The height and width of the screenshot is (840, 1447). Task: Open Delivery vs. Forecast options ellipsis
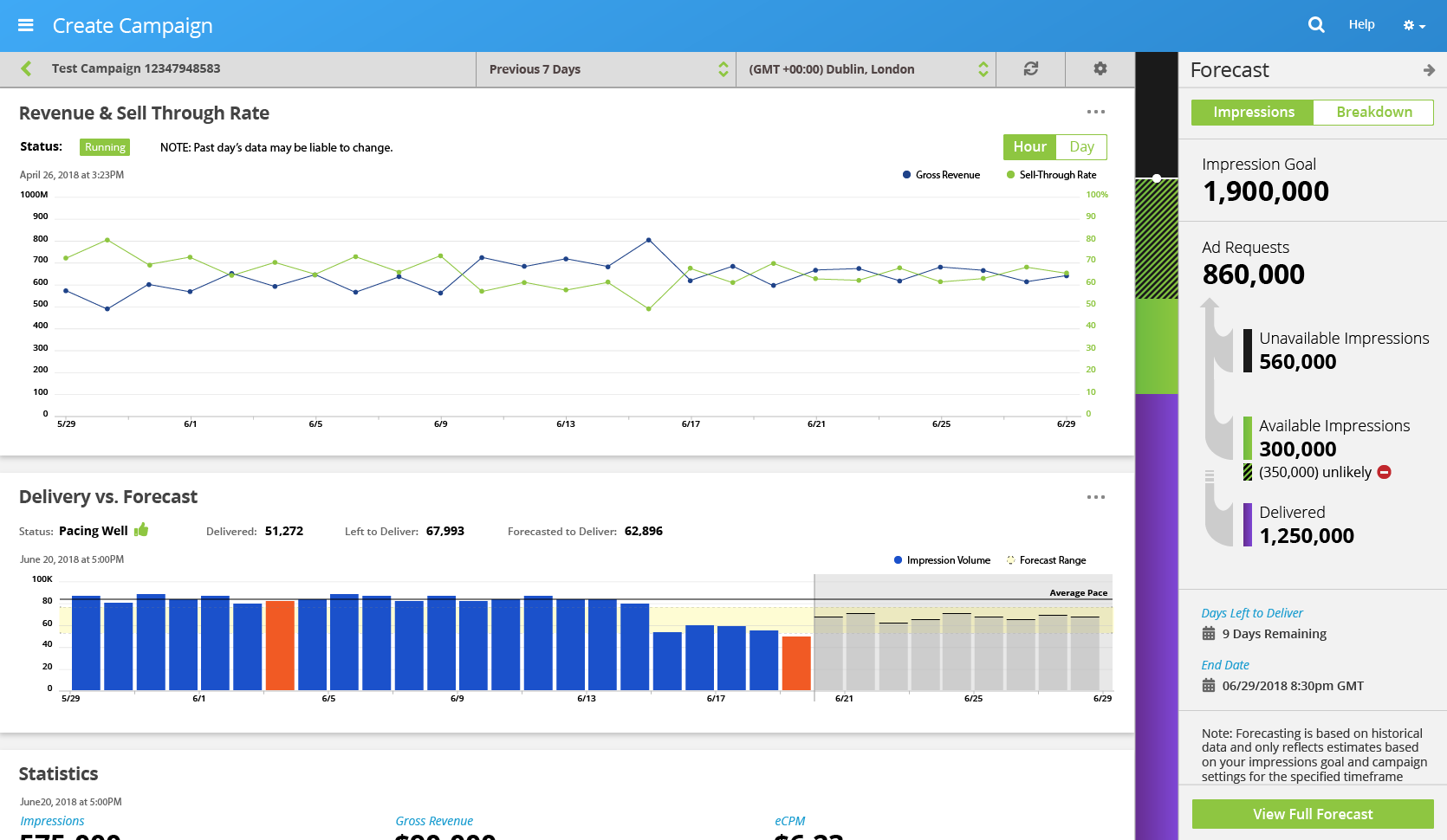coord(1095,497)
